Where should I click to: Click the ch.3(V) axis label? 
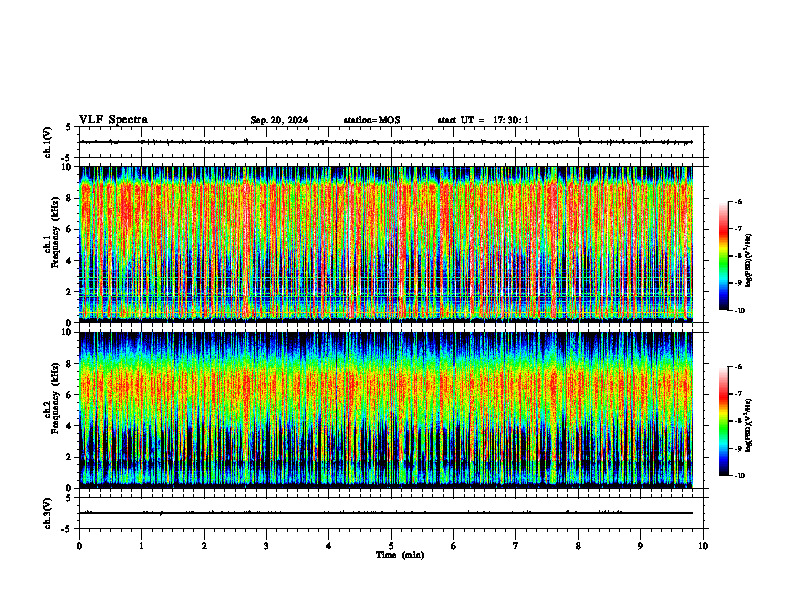[x=47, y=513]
